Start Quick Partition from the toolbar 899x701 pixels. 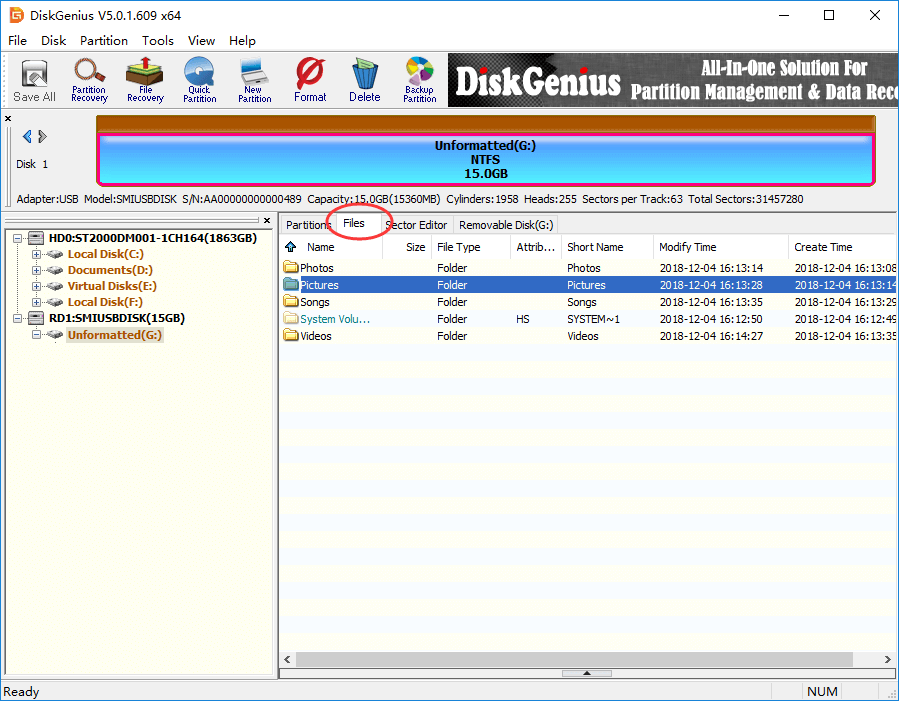tap(200, 81)
